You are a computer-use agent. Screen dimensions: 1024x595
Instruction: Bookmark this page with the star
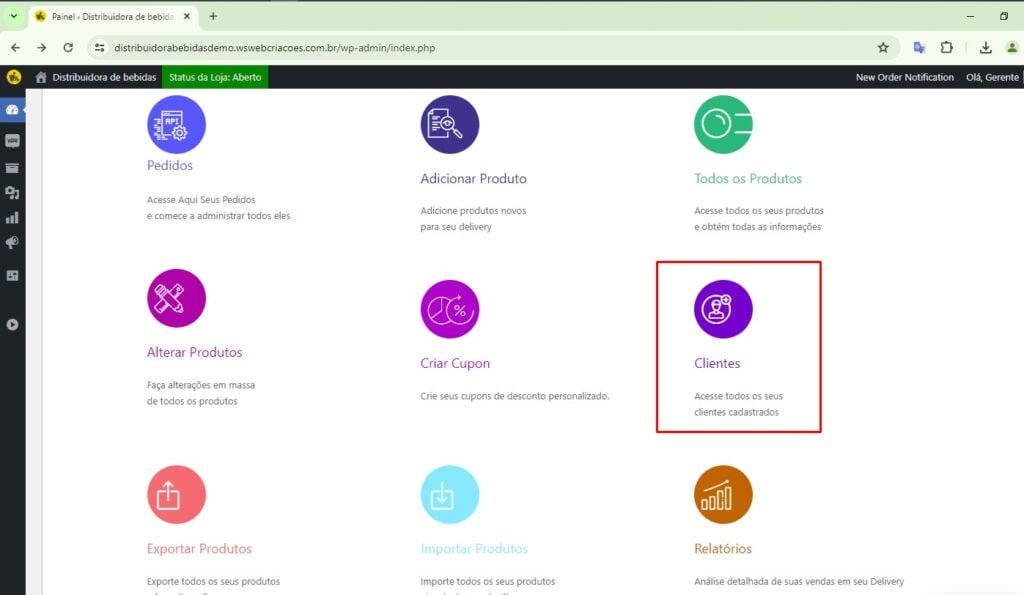coord(883,47)
